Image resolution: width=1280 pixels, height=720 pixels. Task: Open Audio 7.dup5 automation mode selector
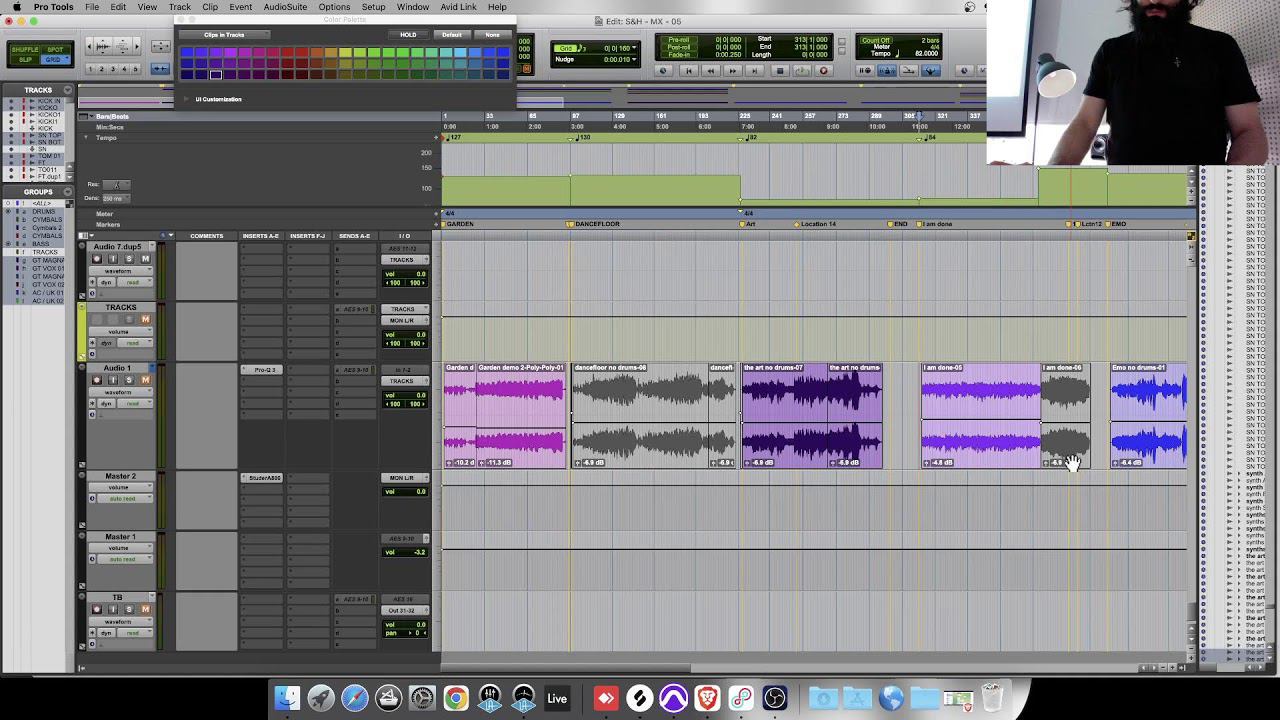135,283
